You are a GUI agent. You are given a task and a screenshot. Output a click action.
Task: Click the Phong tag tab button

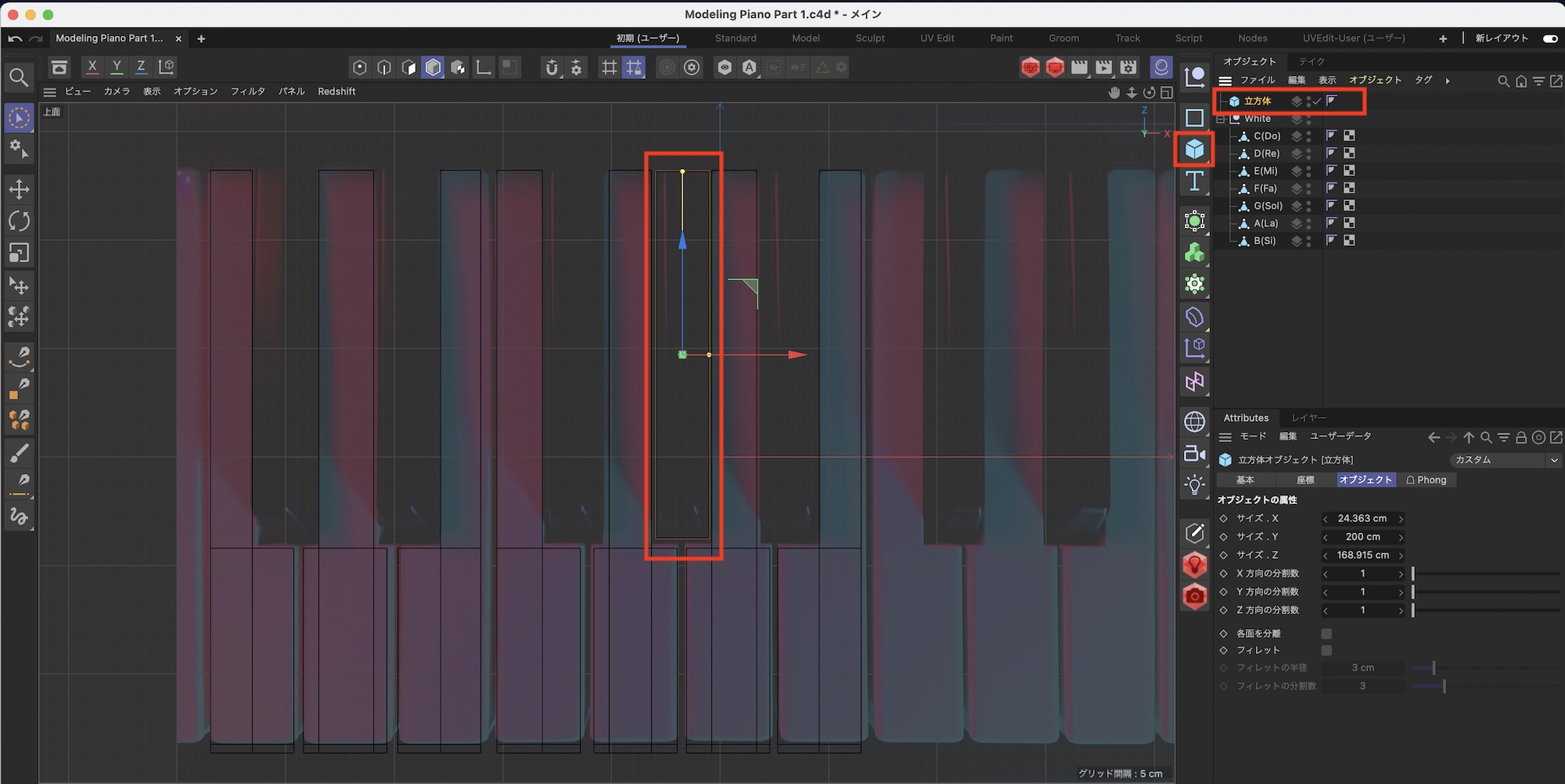[1426, 480]
